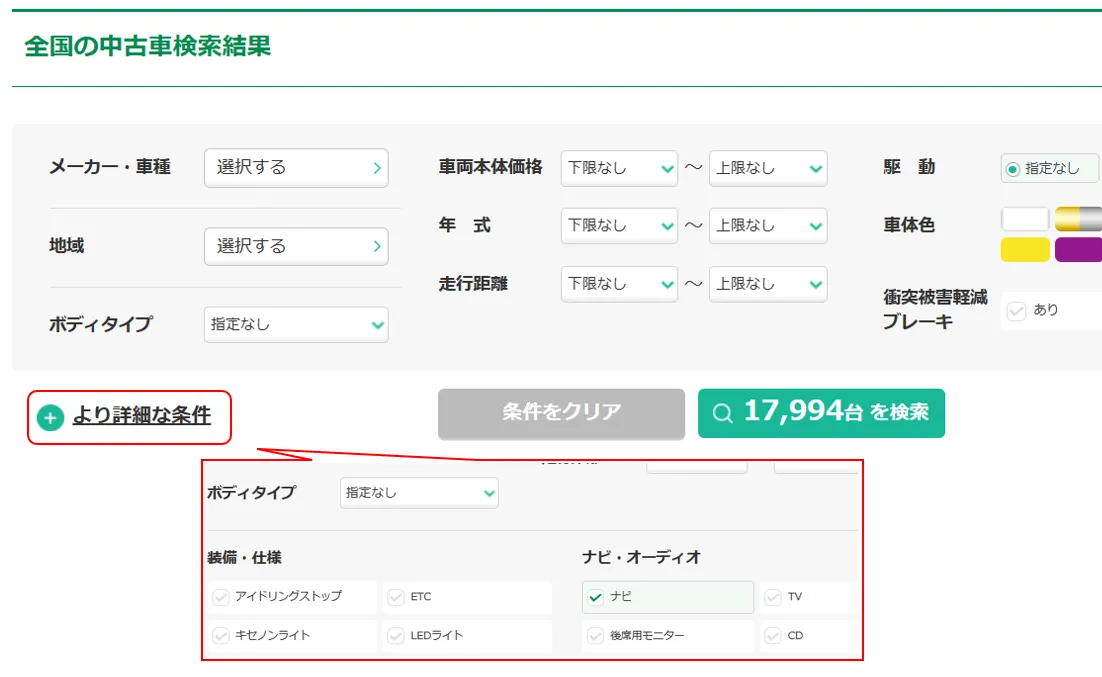This screenshot has height=677, width=1102.
Task: Click the magnifier icon on search button
Action: point(722,413)
